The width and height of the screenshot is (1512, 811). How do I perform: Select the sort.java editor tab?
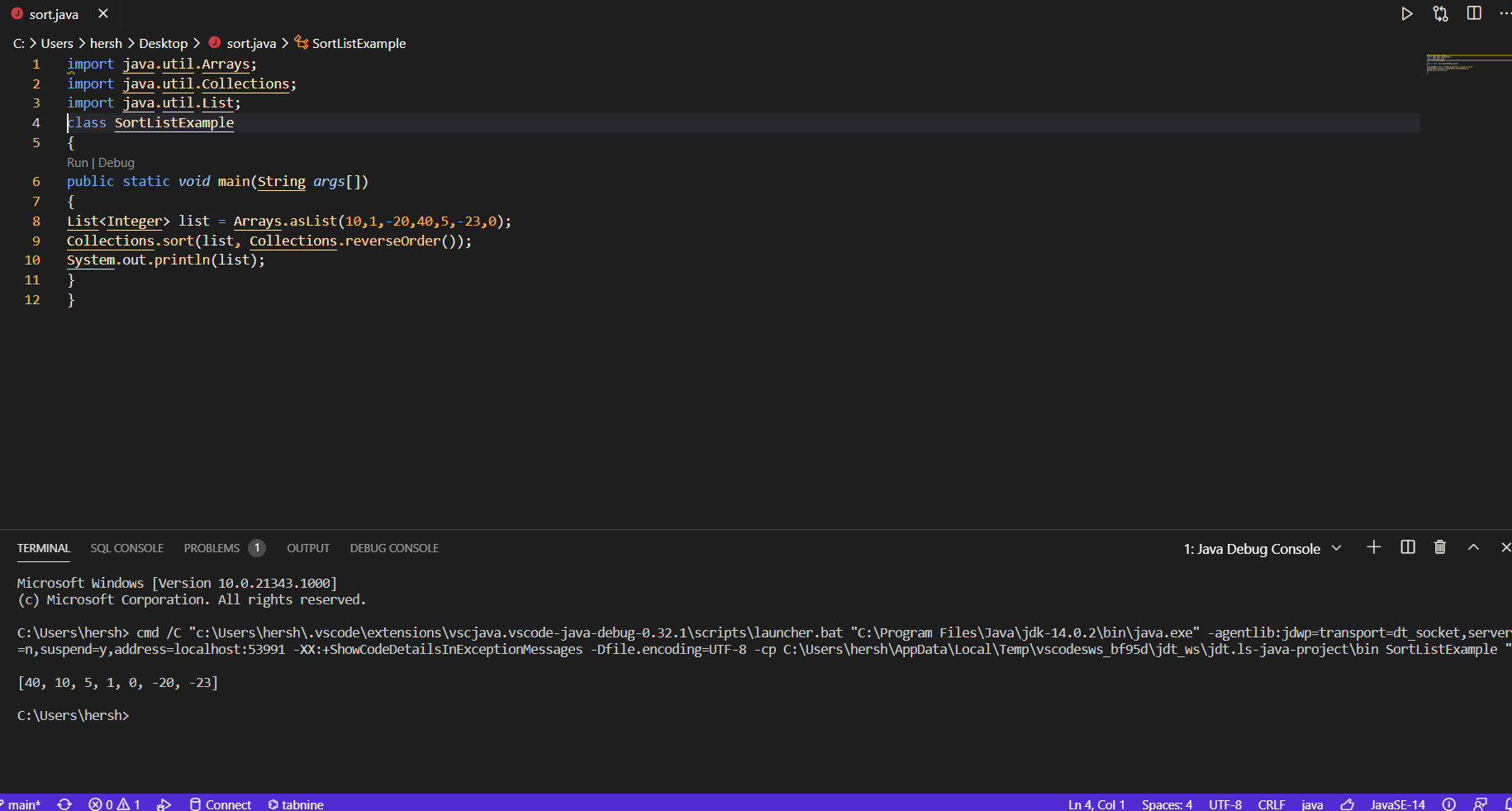[54, 14]
